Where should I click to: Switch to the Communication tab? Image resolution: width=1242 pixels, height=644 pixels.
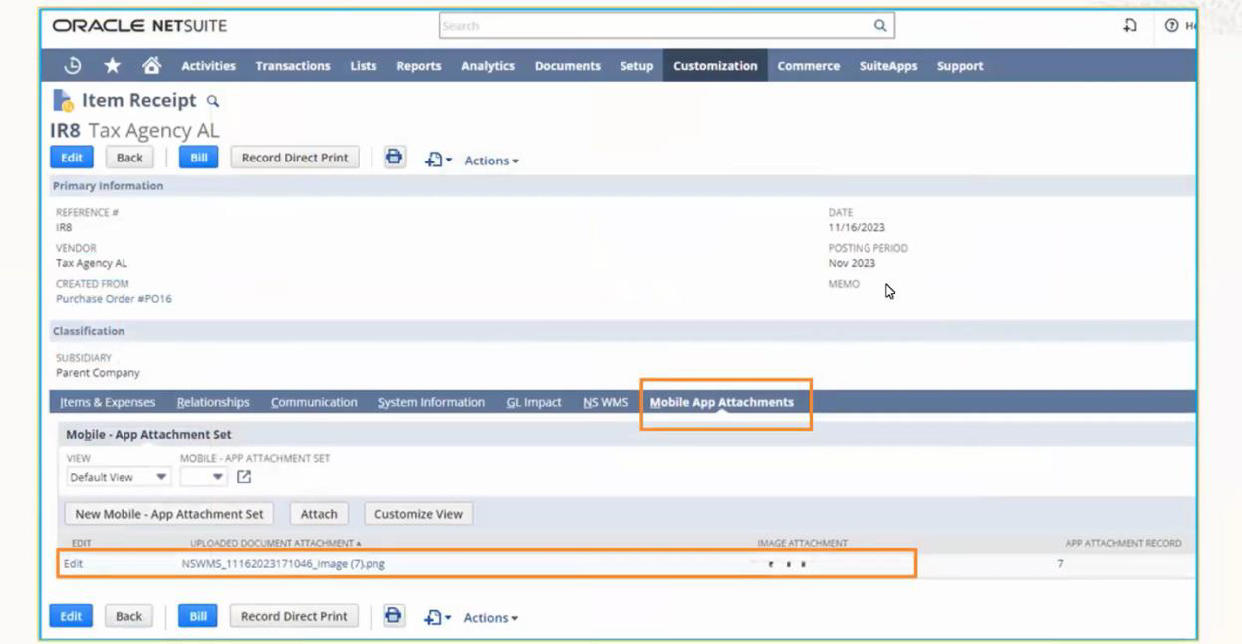click(x=314, y=402)
